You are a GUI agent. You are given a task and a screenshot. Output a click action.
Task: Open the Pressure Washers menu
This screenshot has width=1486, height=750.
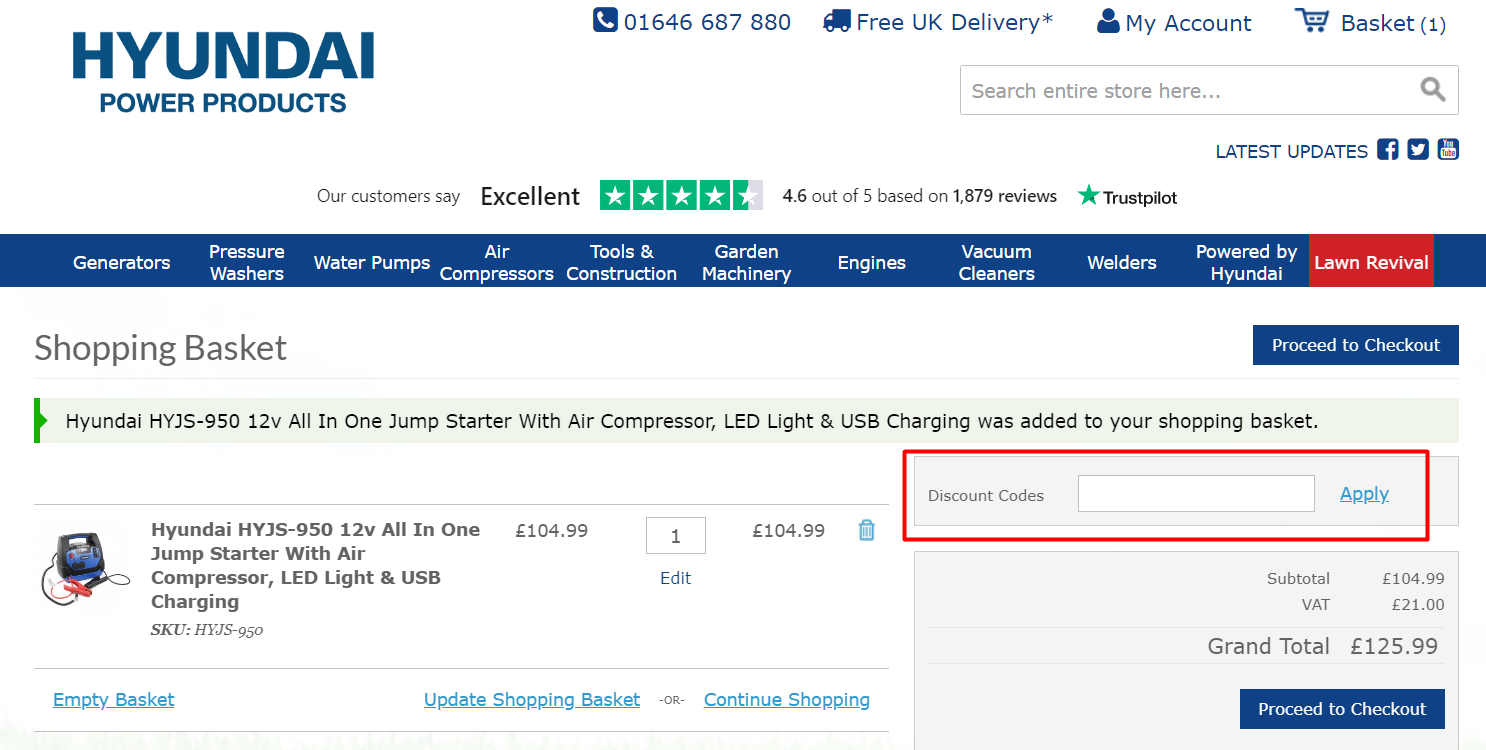coord(247,262)
